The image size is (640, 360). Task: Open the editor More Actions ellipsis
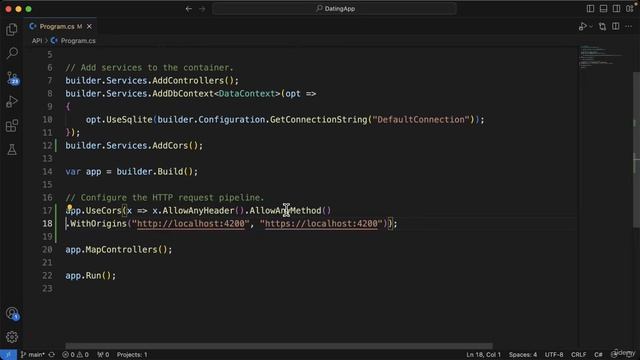coord(629,27)
